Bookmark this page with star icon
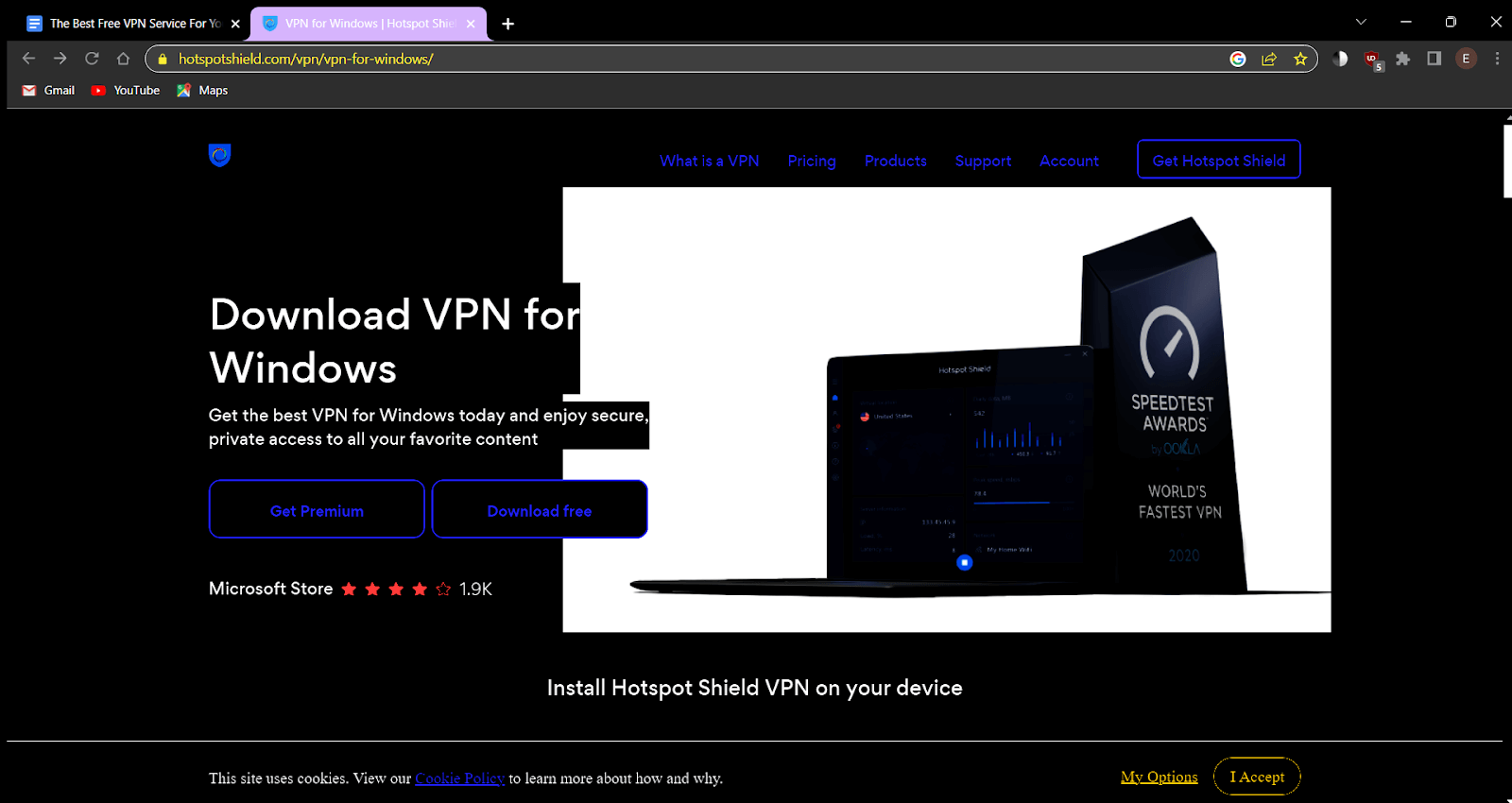1512x803 pixels. (1300, 59)
